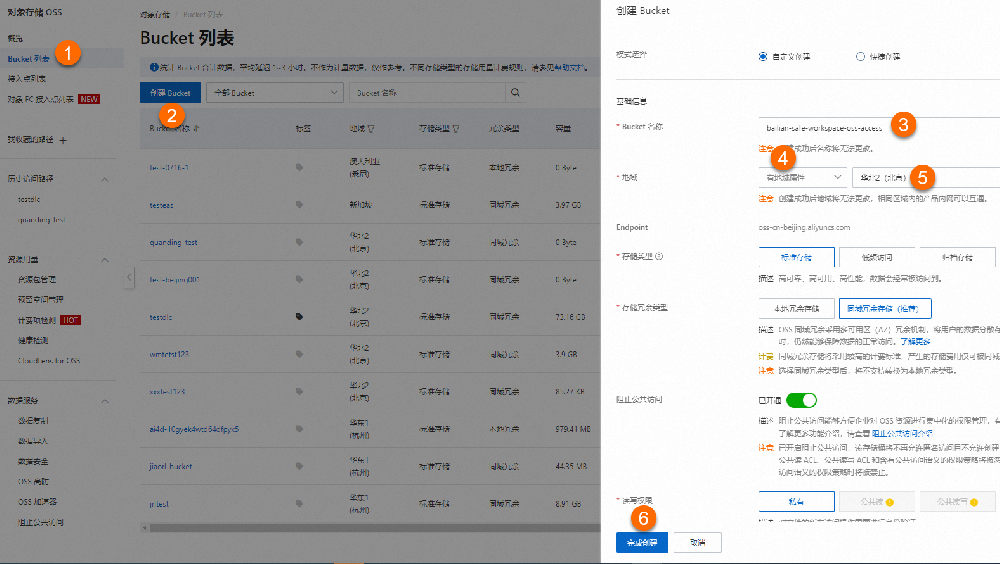Collapse the left sidebar with the arrow handle
This screenshot has height=564, width=1000.
129,277
